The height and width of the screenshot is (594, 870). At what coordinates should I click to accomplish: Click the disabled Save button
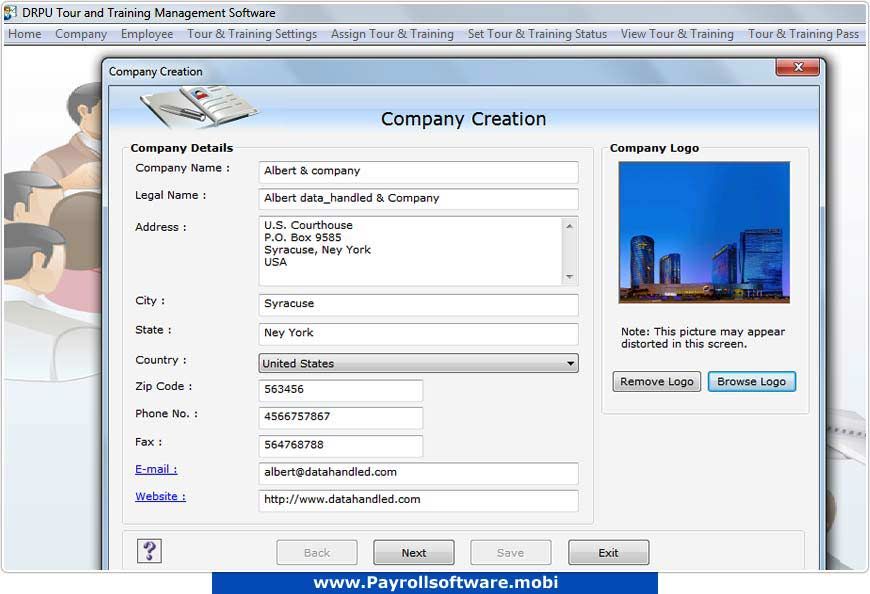510,552
